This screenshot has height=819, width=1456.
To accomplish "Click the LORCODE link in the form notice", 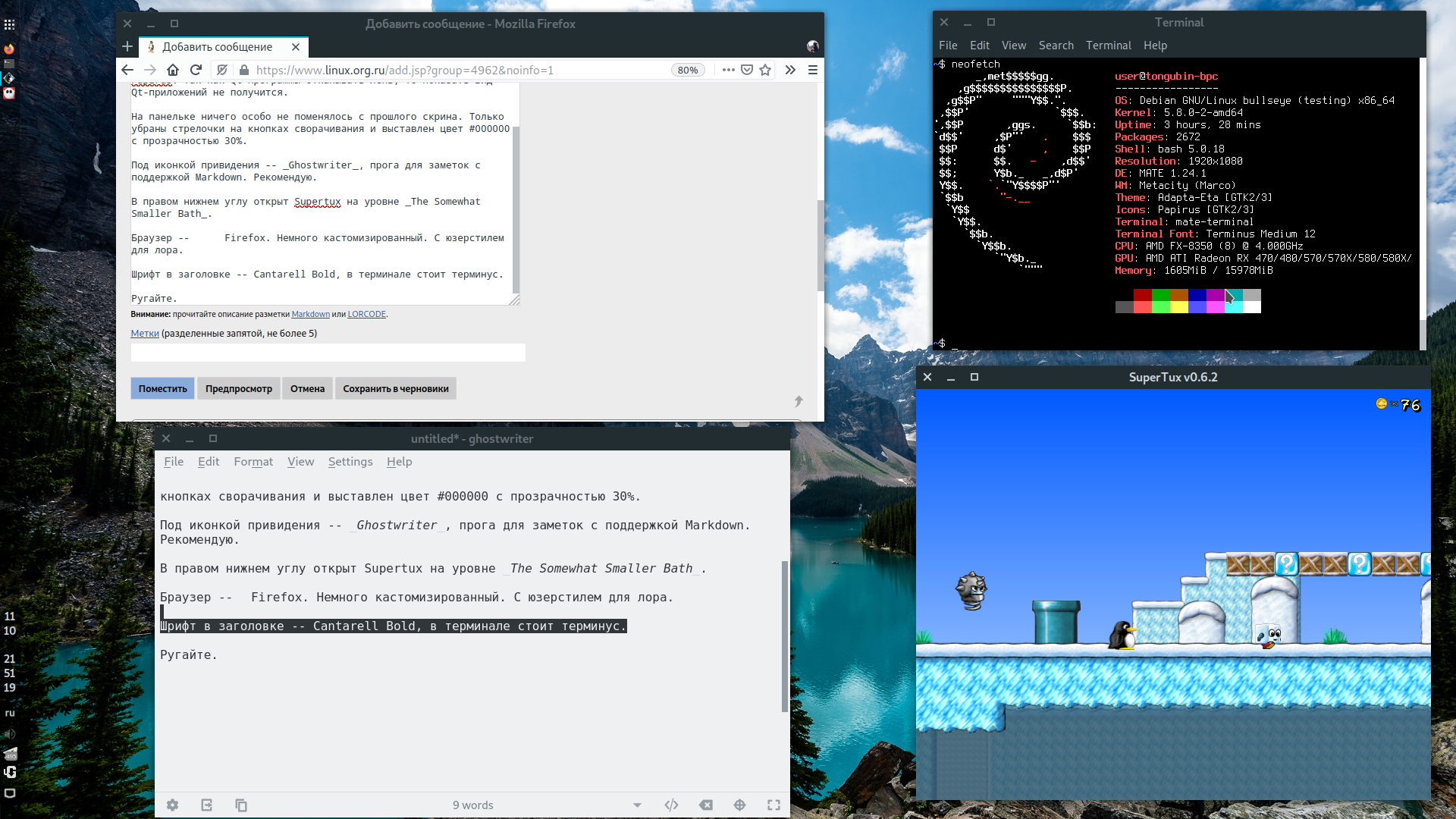I will pos(366,313).
